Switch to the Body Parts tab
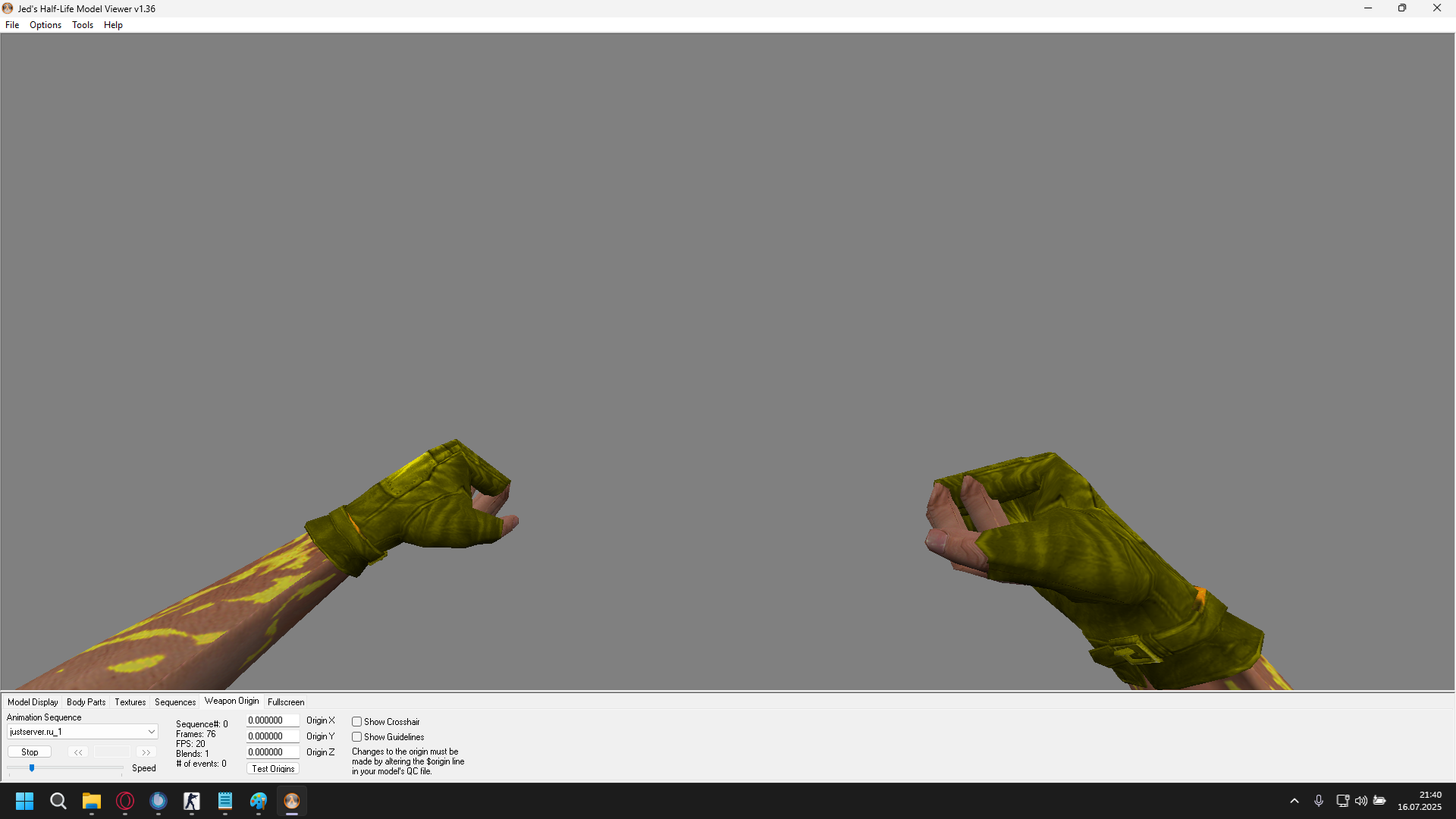This screenshot has height=819, width=1456. (x=86, y=702)
